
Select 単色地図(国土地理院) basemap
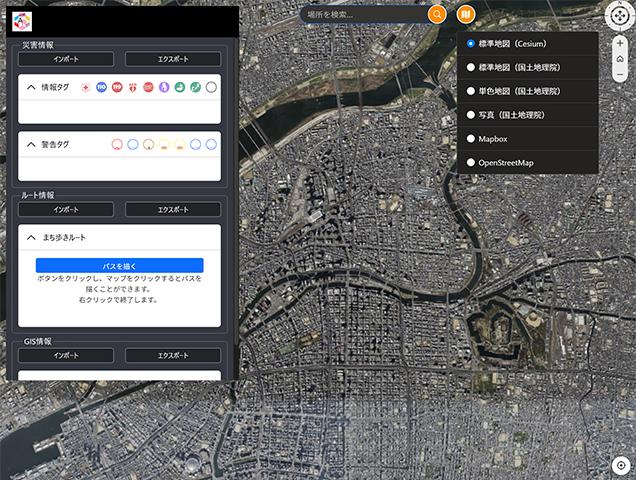528,91
